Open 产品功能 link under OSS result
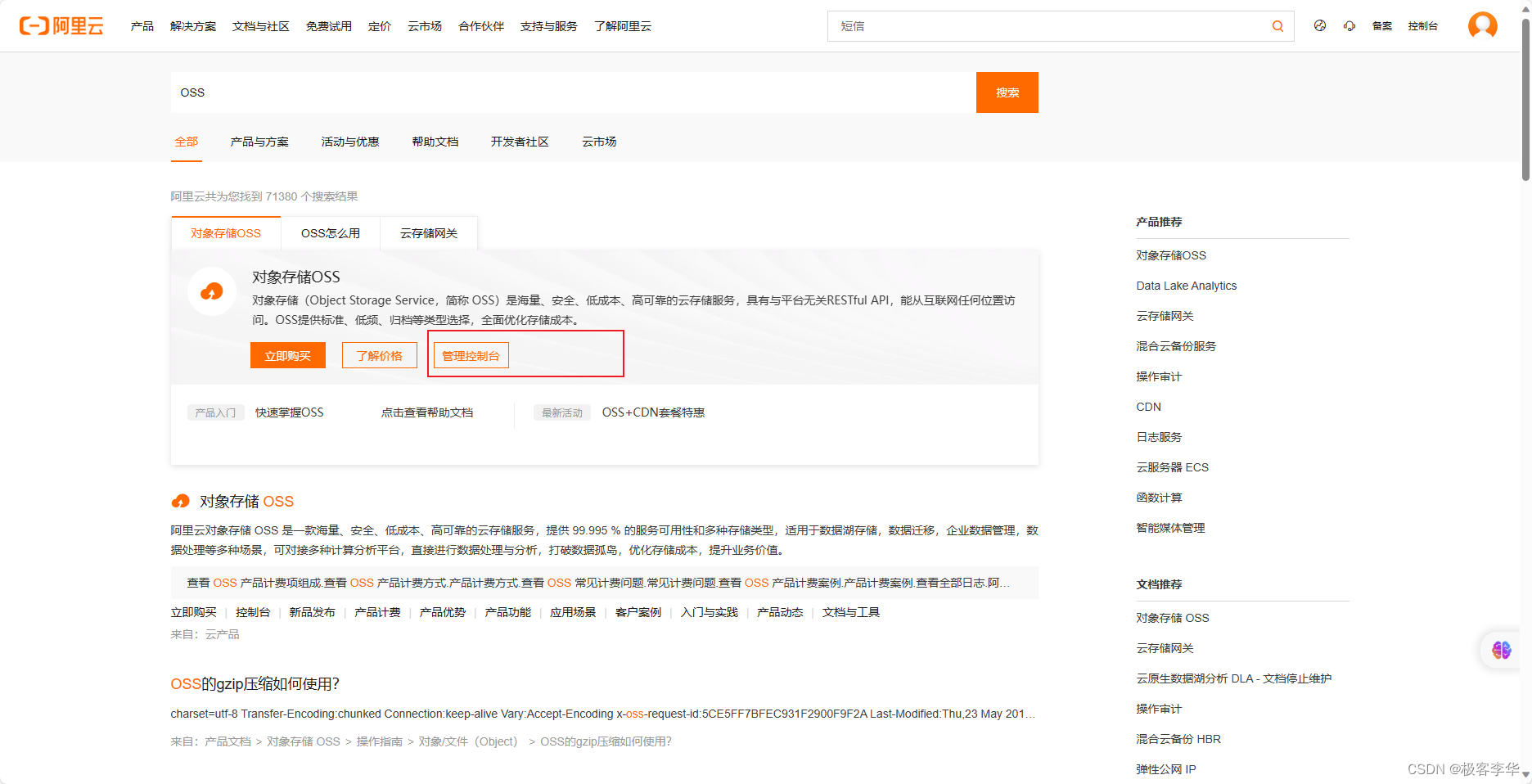The image size is (1532, 784). [508, 612]
